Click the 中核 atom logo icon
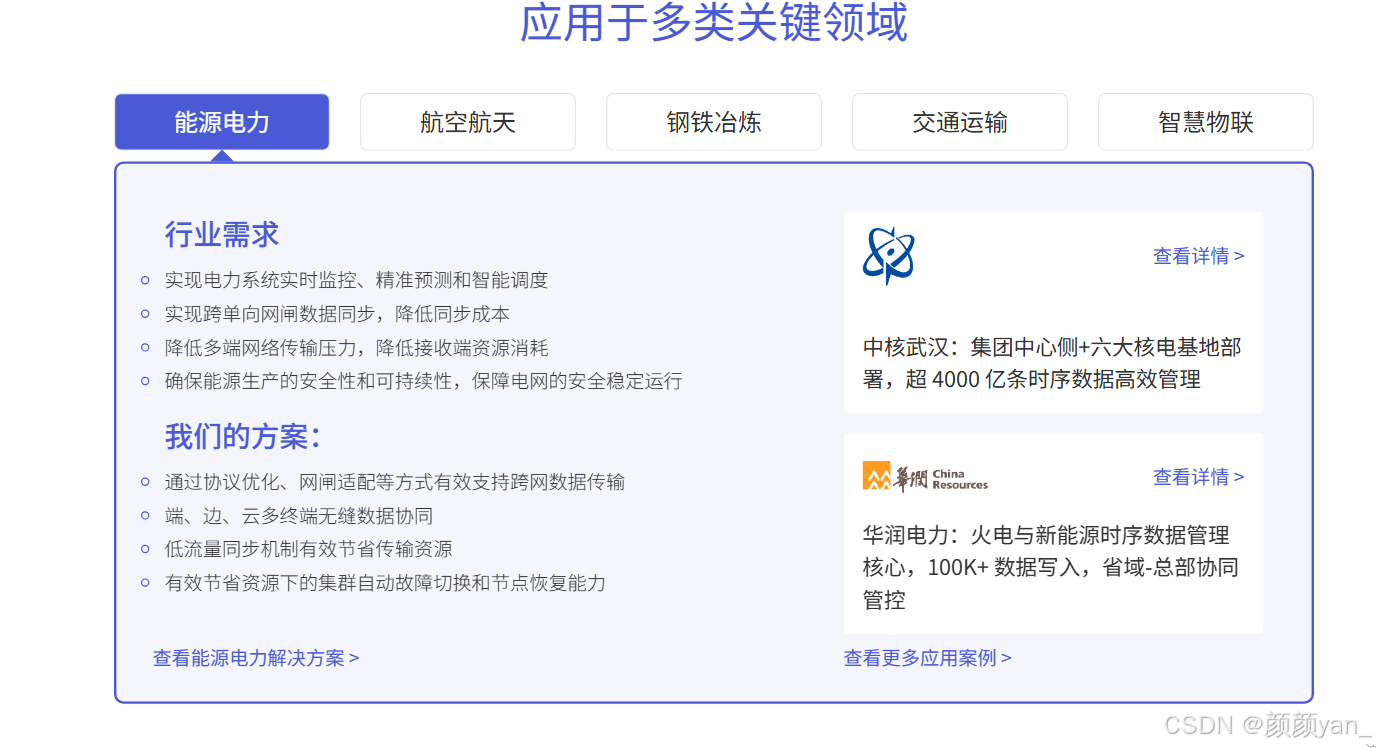This screenshot has width=1376, height=748. coord(888,256)
